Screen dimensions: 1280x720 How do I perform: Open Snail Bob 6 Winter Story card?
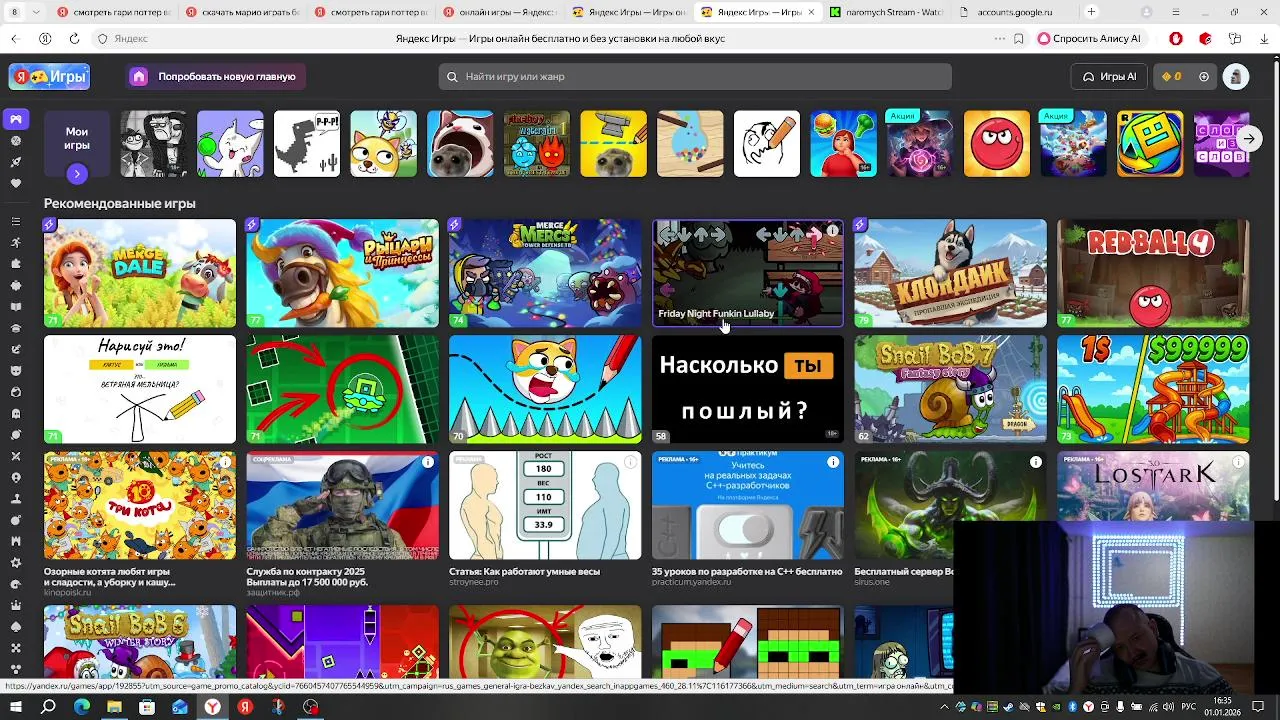coord(140,641)
